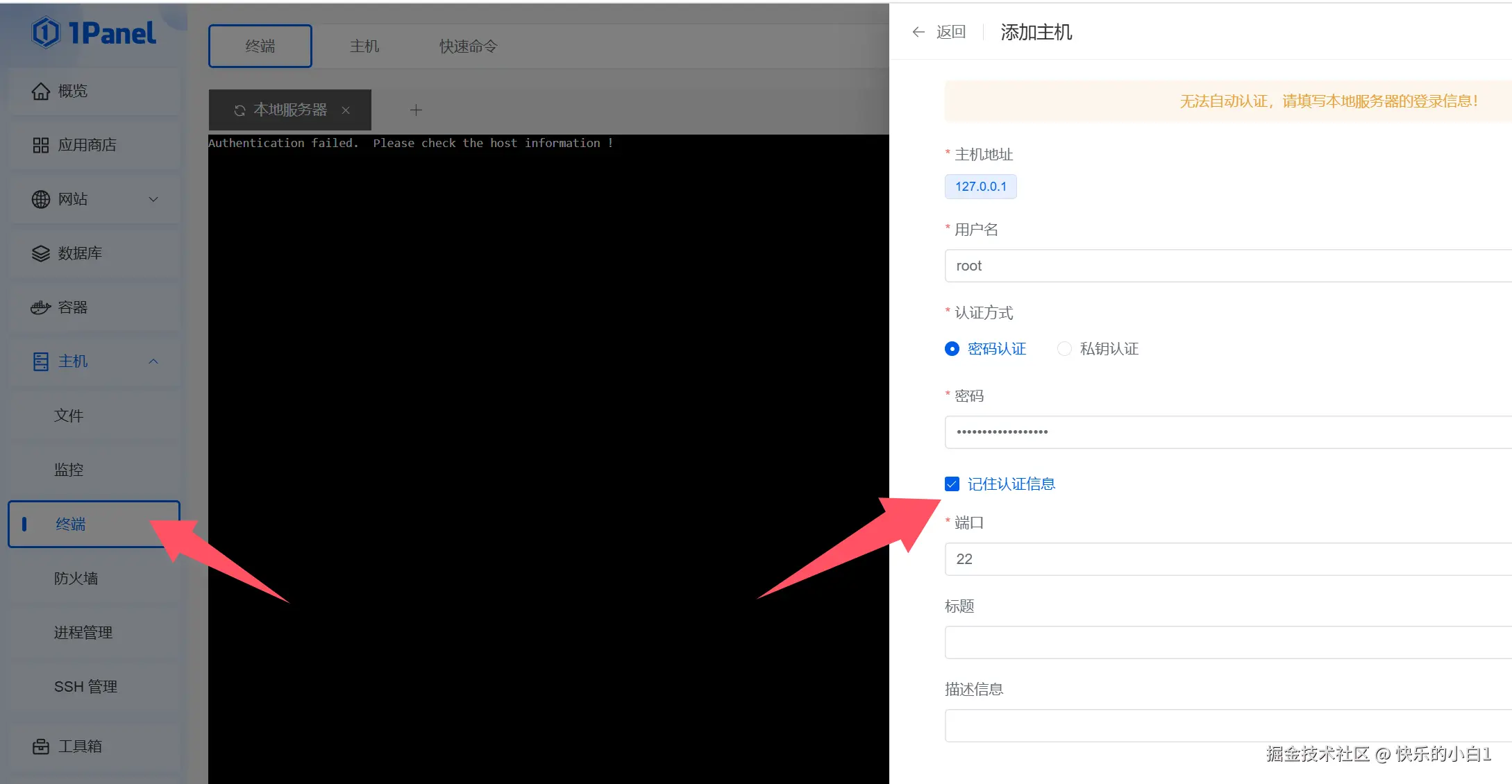The width and height of the screenshot is (1512, 784).
Task: Click the 127.0.0.1 host address tag
Action: (x=980, y=187)
